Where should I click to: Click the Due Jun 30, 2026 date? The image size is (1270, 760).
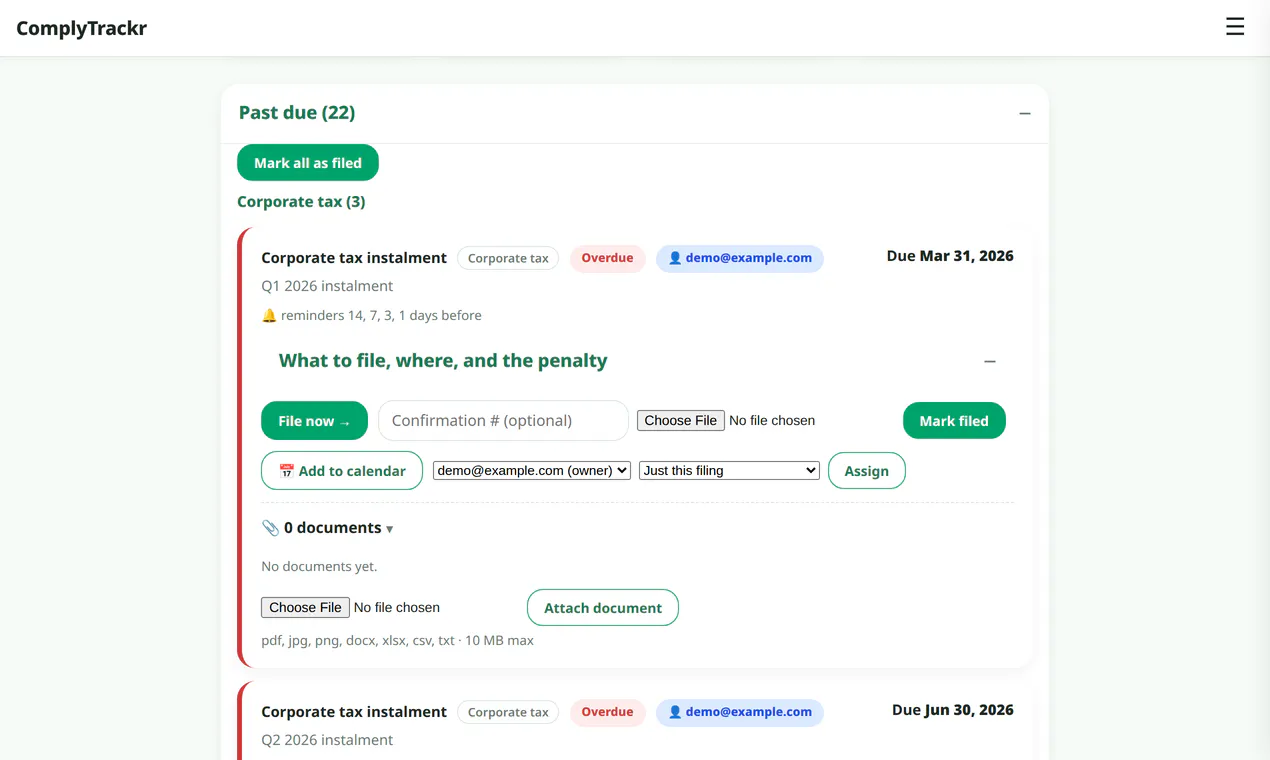coord(953,710)
